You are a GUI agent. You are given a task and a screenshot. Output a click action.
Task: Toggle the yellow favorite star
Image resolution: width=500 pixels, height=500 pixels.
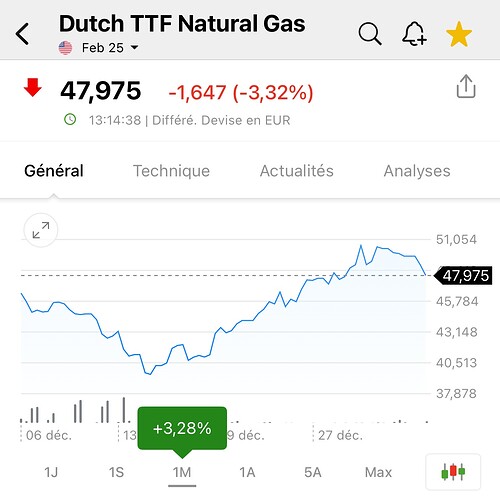tap(459, 34)
